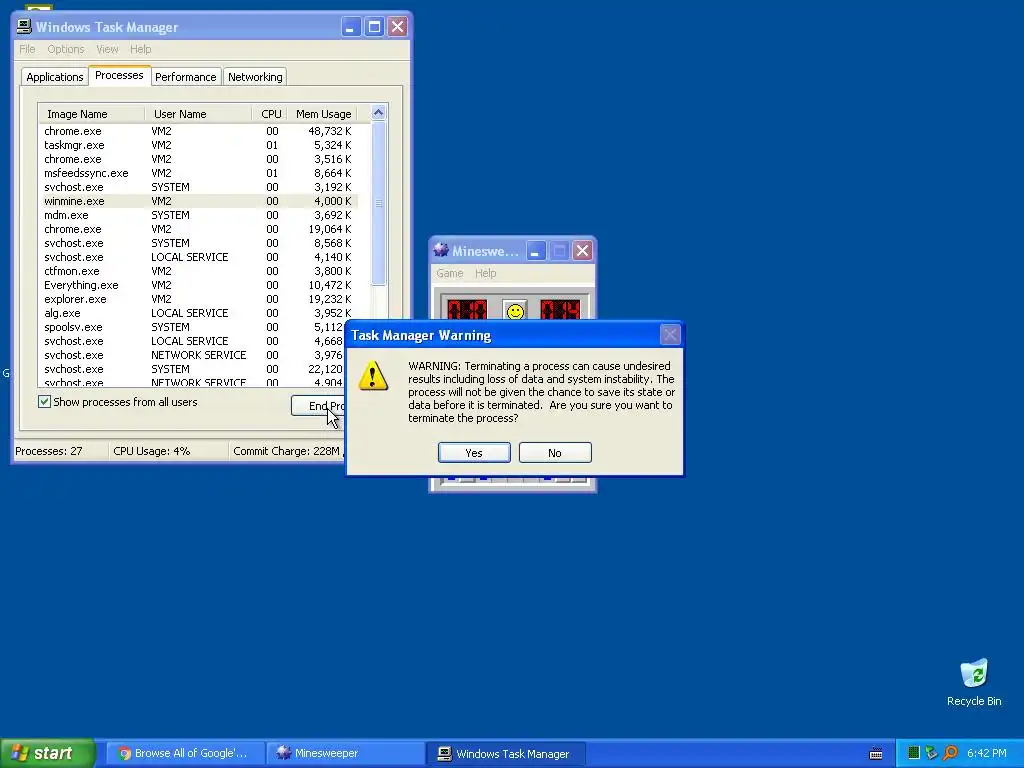Open the Networking tab
The width and height of the screenshot is (1024, 768).
(x=255, y=77)
